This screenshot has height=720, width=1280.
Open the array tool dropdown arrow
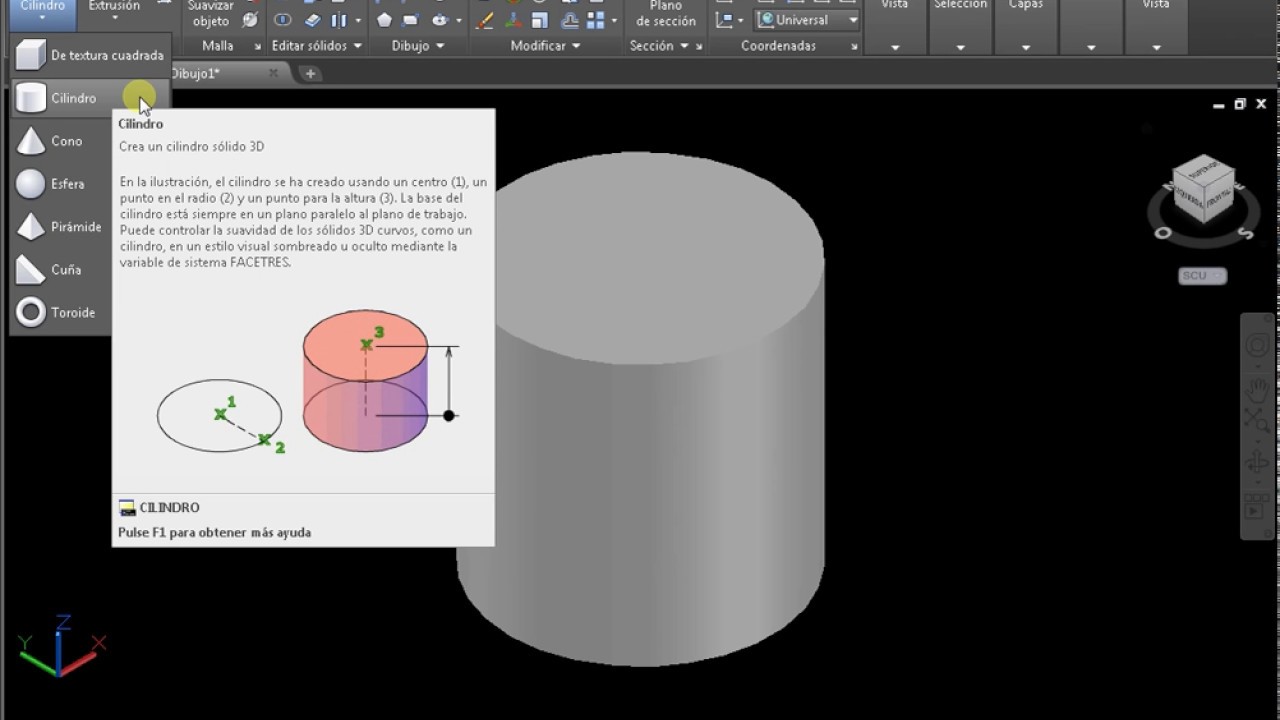tap(614, 20)
